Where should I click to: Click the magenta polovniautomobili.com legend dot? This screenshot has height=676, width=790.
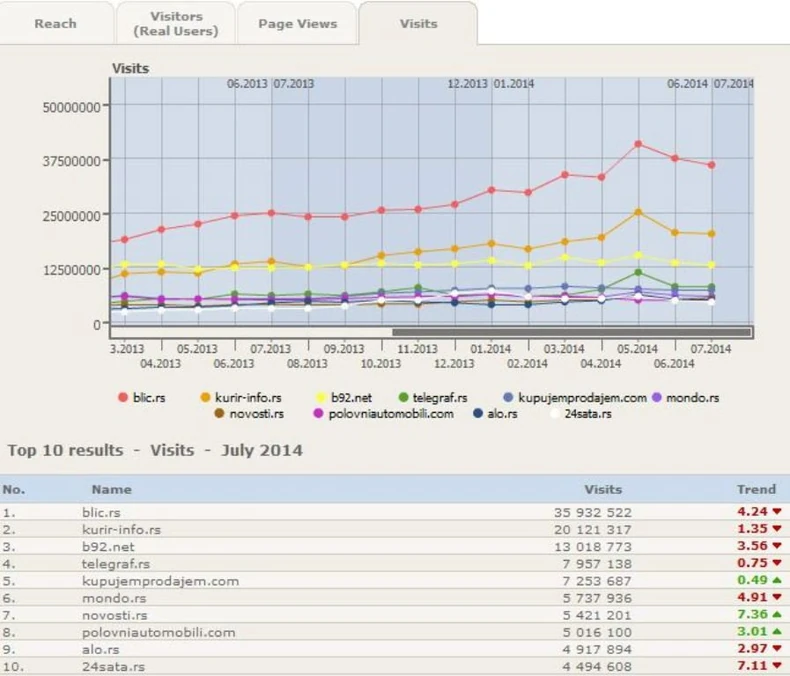pos(319,413)
